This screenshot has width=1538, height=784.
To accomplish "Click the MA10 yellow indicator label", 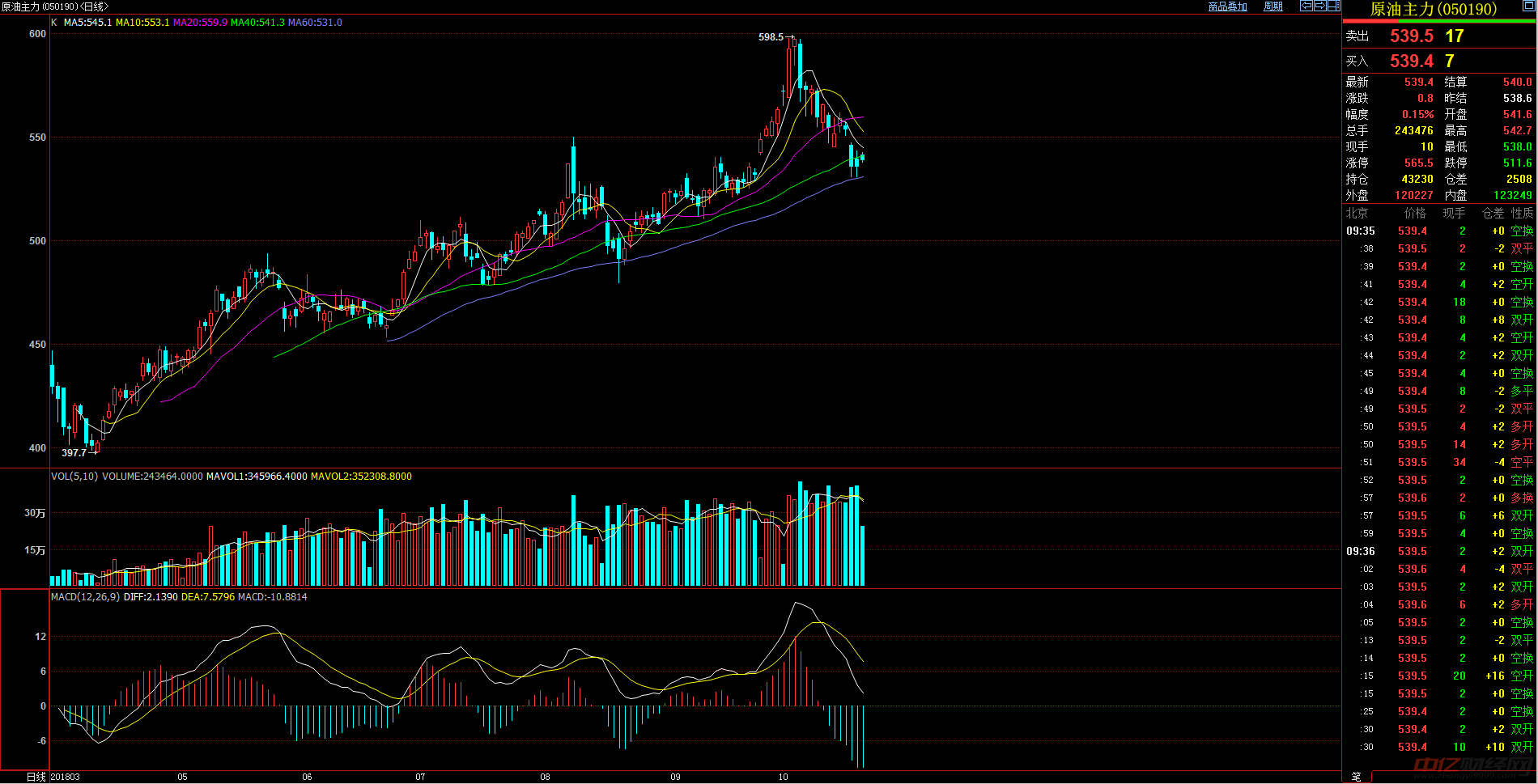I will pos(142,23).
